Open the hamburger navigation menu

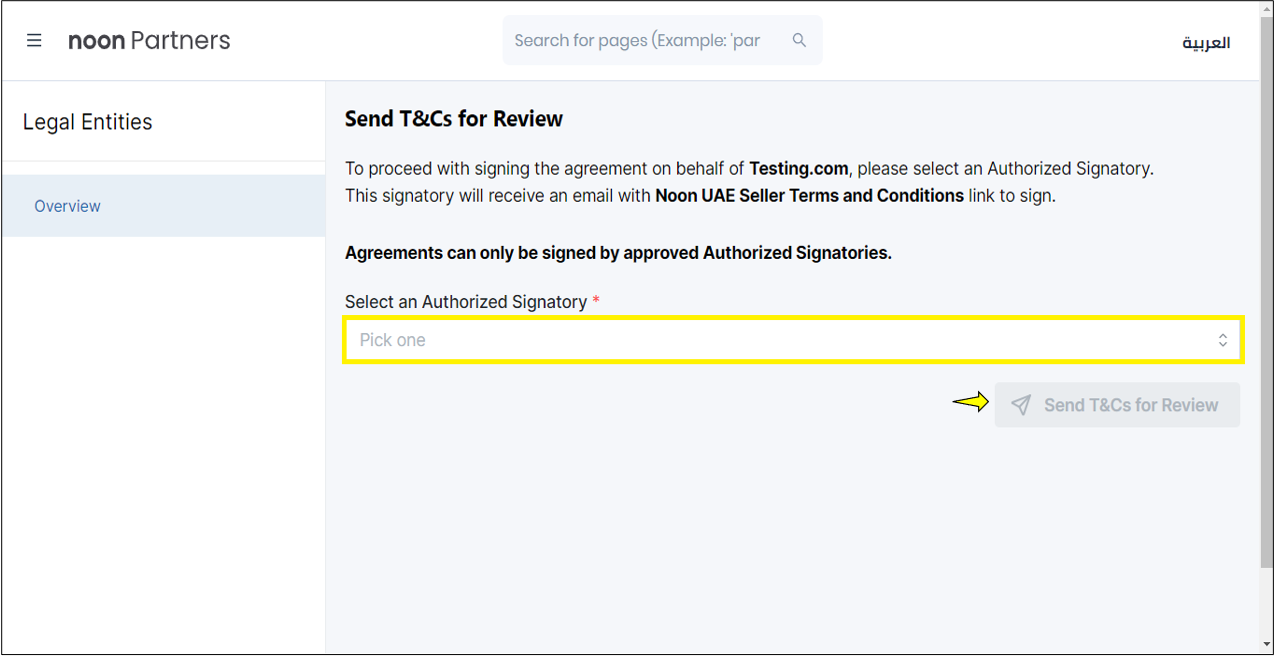(x=34, y=41)
